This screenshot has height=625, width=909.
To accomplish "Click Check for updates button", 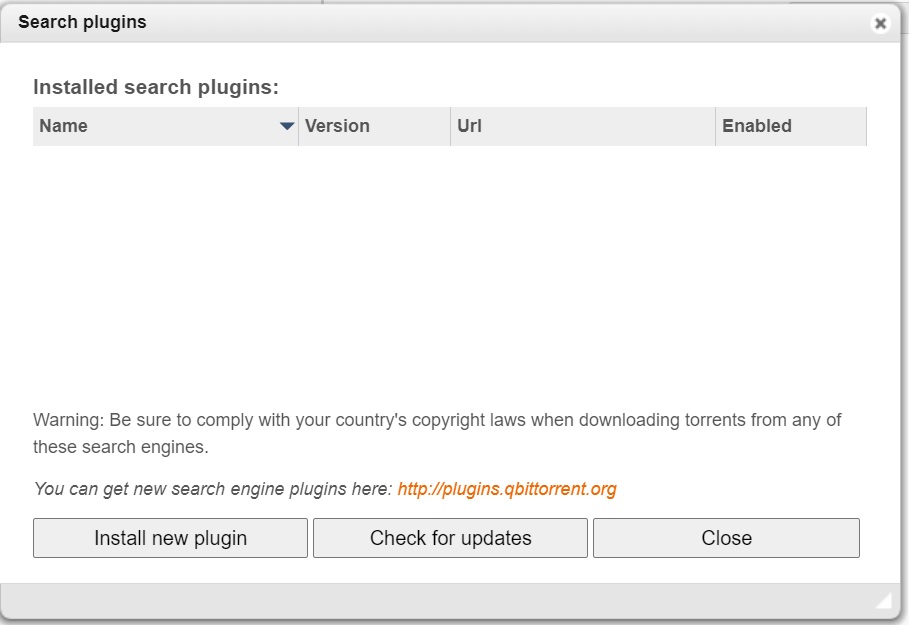I will pyautogui.click(x=450, y=538).
